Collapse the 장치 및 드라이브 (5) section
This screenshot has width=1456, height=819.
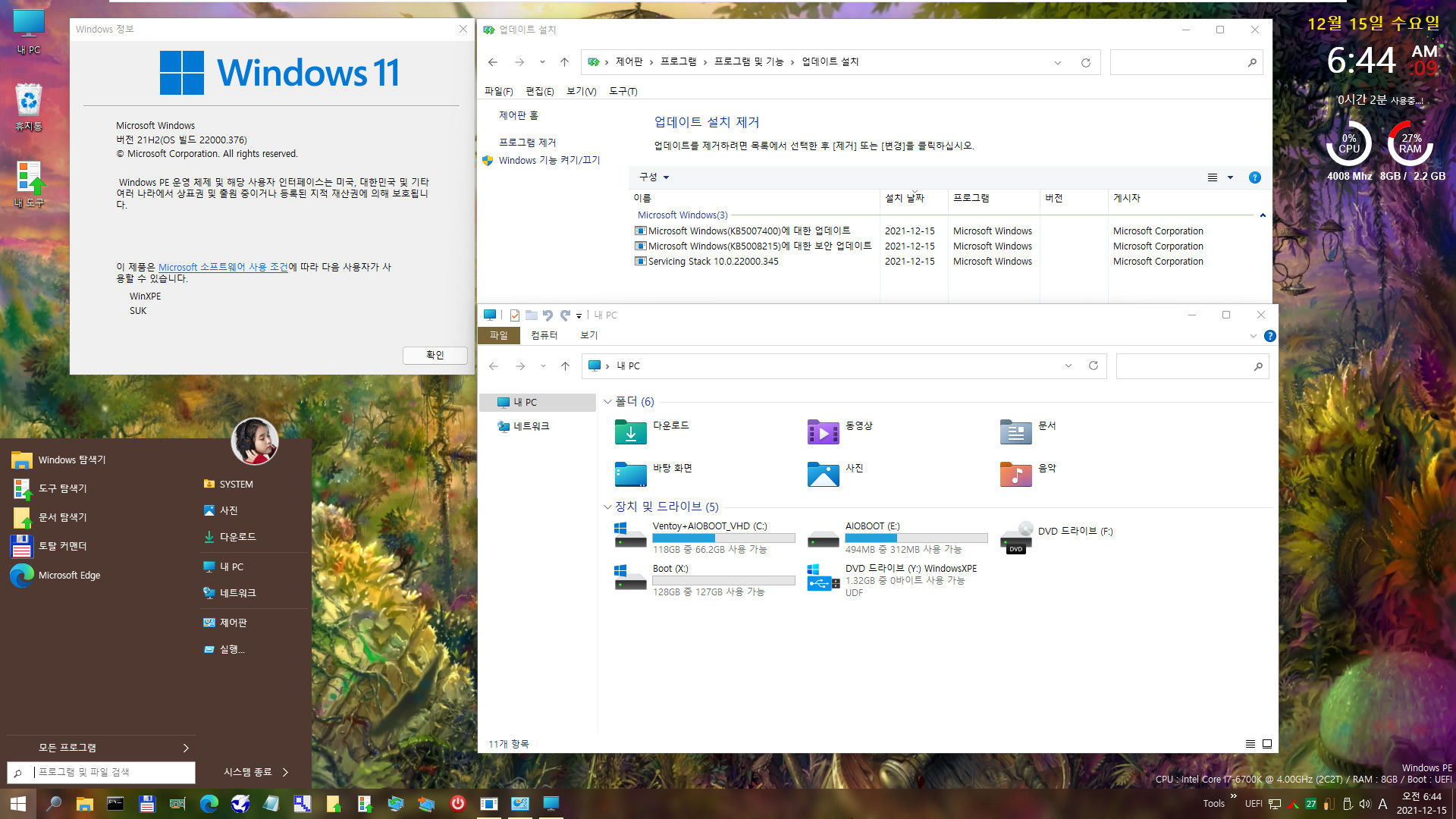click(607, 507)
